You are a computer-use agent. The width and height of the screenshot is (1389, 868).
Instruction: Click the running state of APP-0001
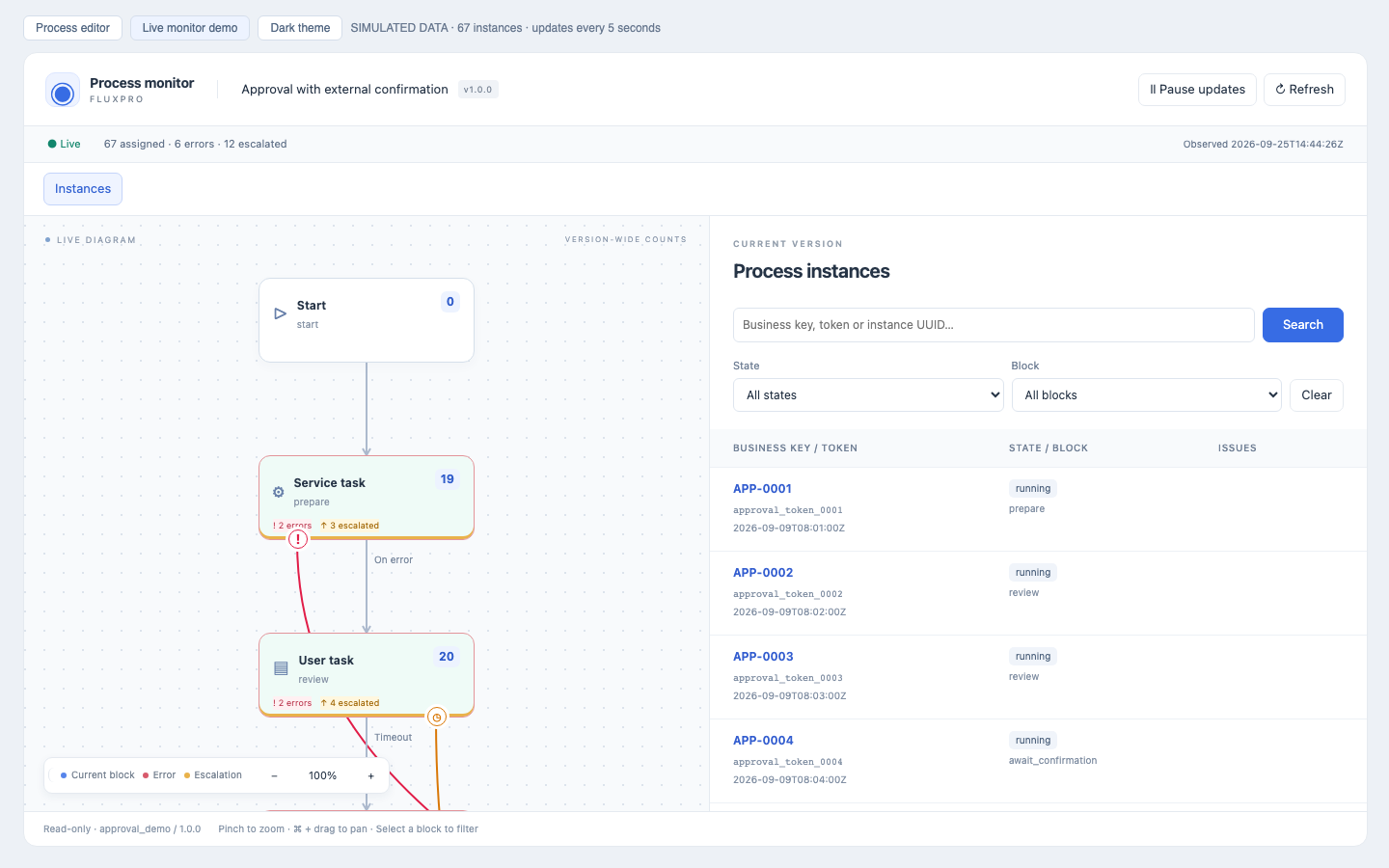coord(1033,489)
